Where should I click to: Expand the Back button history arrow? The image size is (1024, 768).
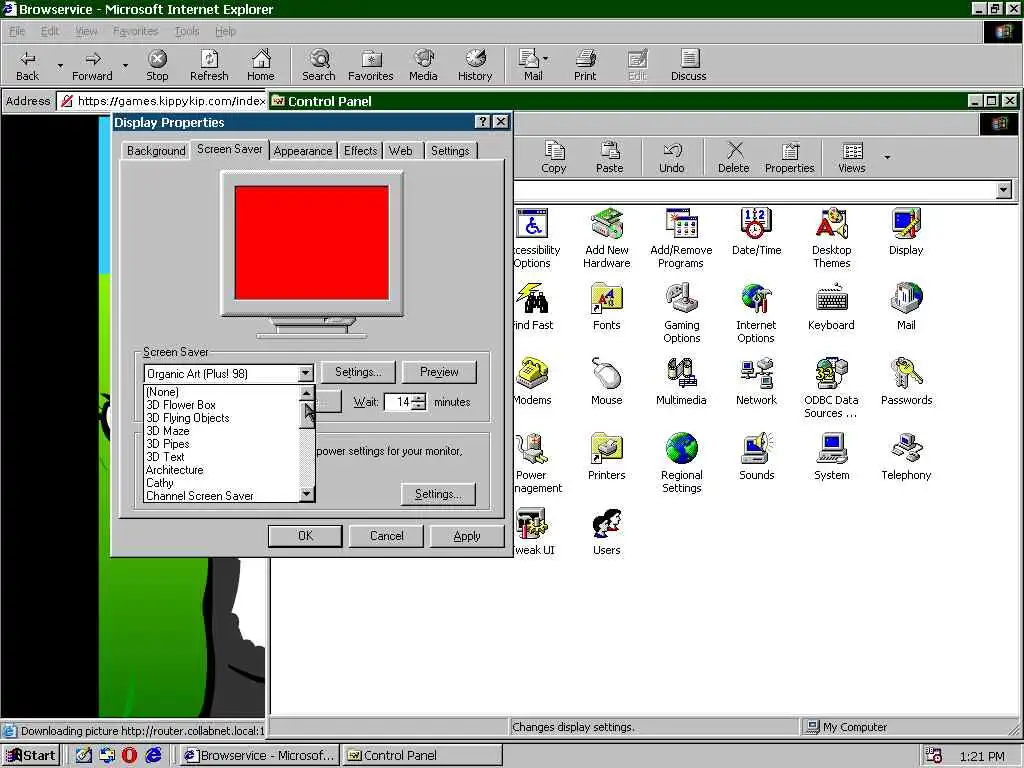[x=60, y=65]
